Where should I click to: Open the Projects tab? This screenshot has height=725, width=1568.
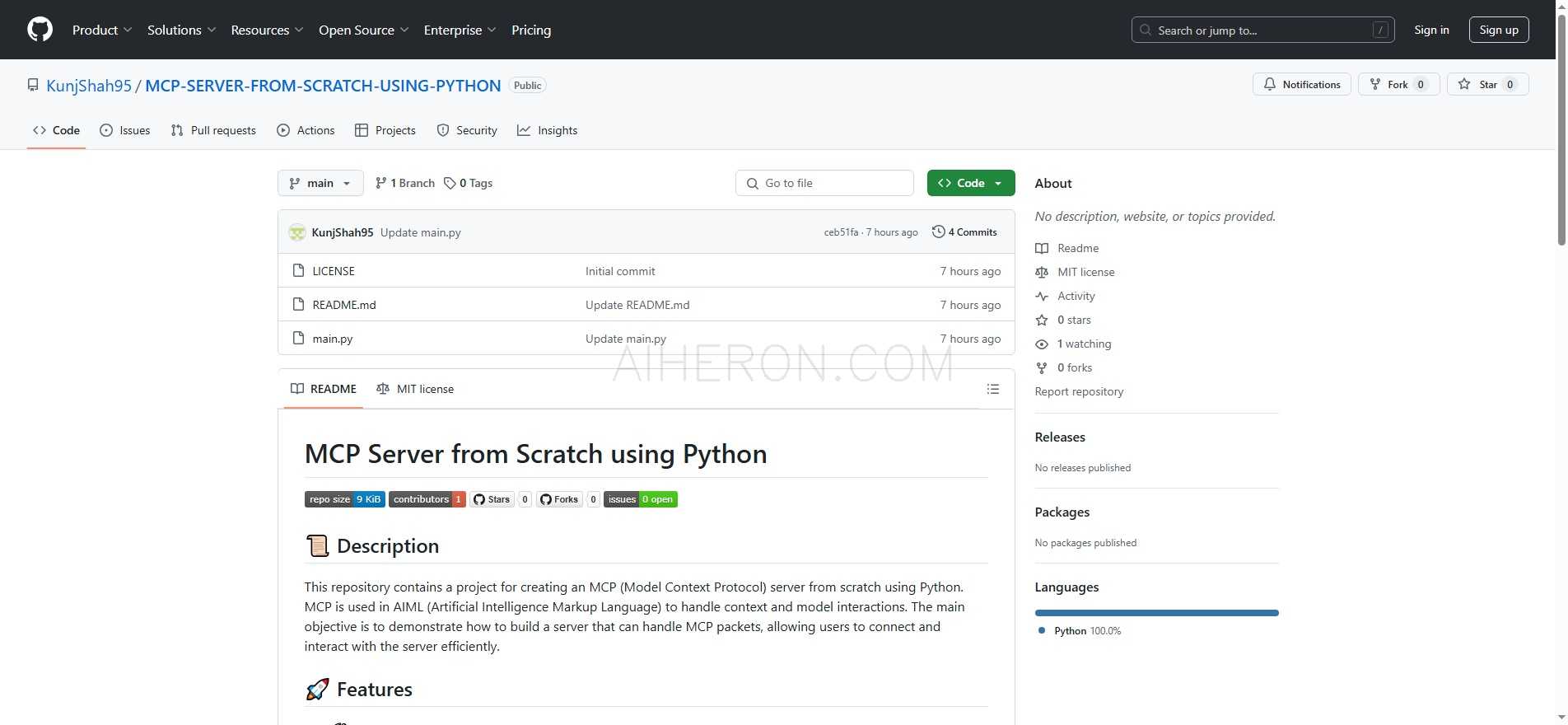(385, 130)
